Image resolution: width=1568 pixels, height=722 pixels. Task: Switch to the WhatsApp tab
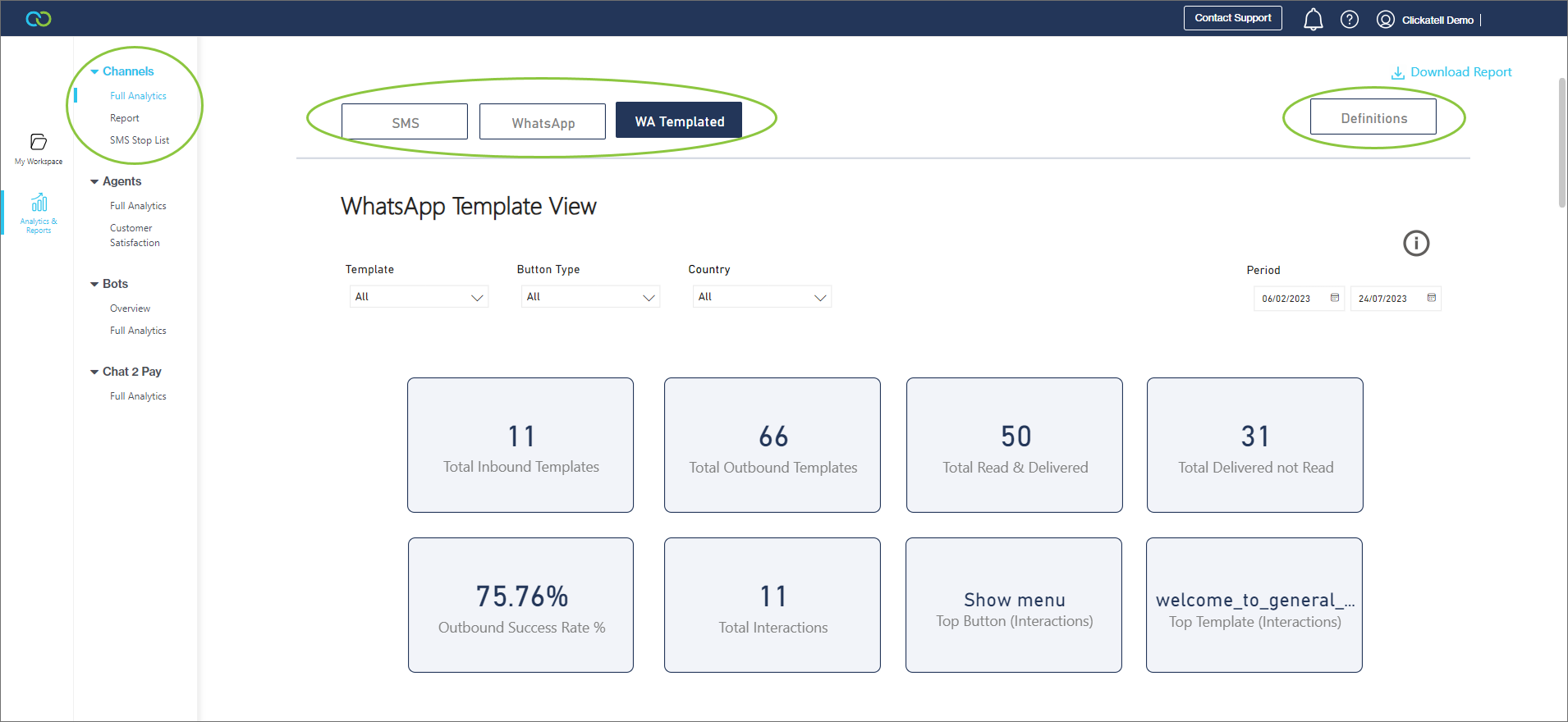click(x=543, y=122)
